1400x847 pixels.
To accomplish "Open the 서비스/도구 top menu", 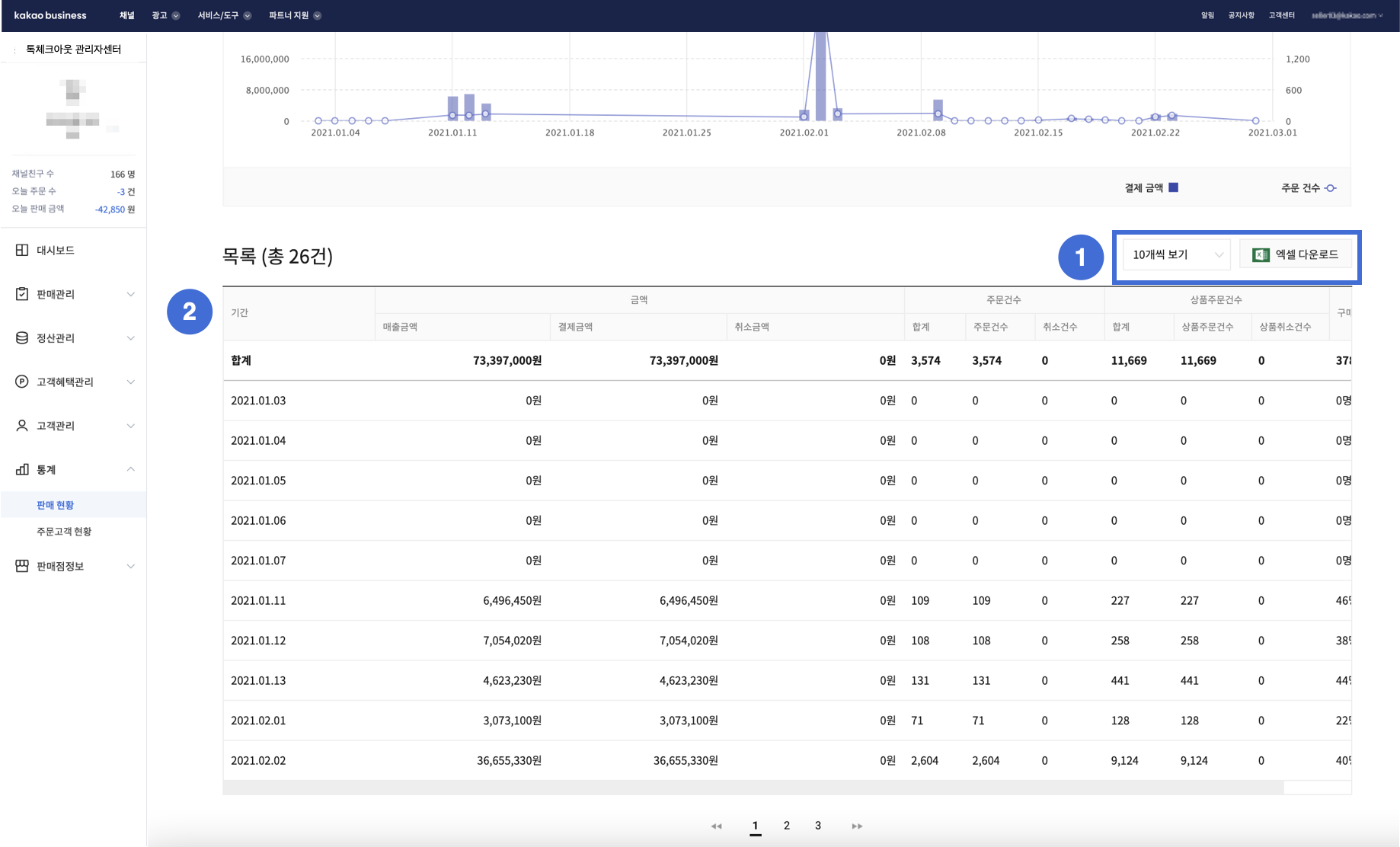I will tap(224, 15).
